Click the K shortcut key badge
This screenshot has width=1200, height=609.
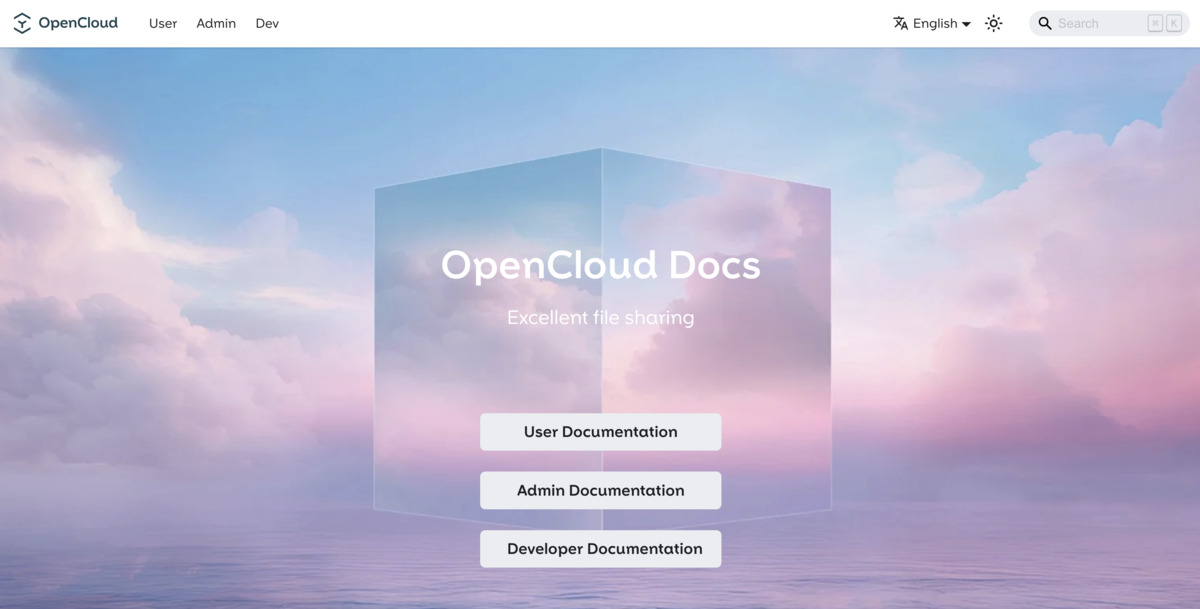click(x=1174, y=23)
